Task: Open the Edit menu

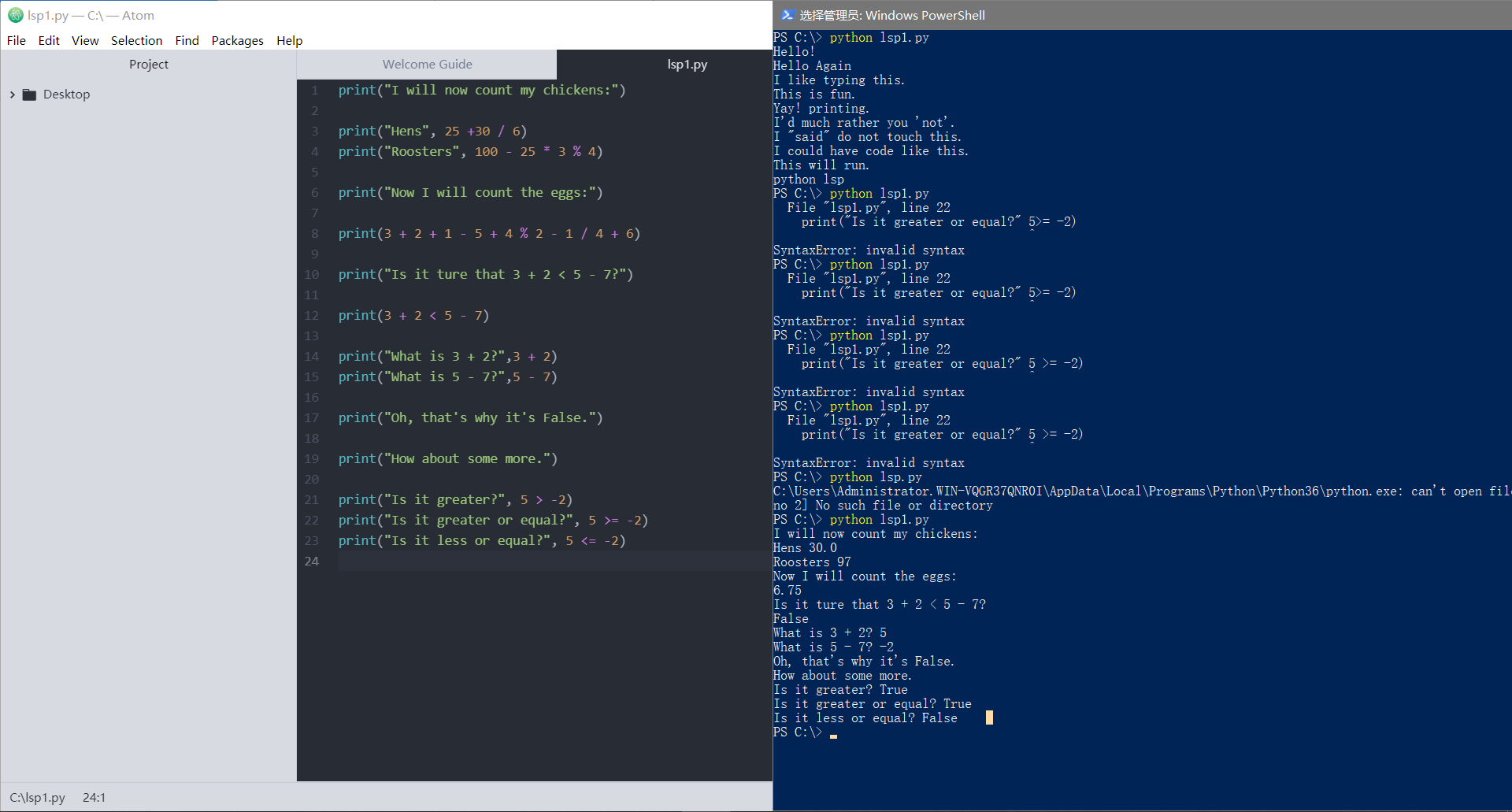Action: click(49, 40)
